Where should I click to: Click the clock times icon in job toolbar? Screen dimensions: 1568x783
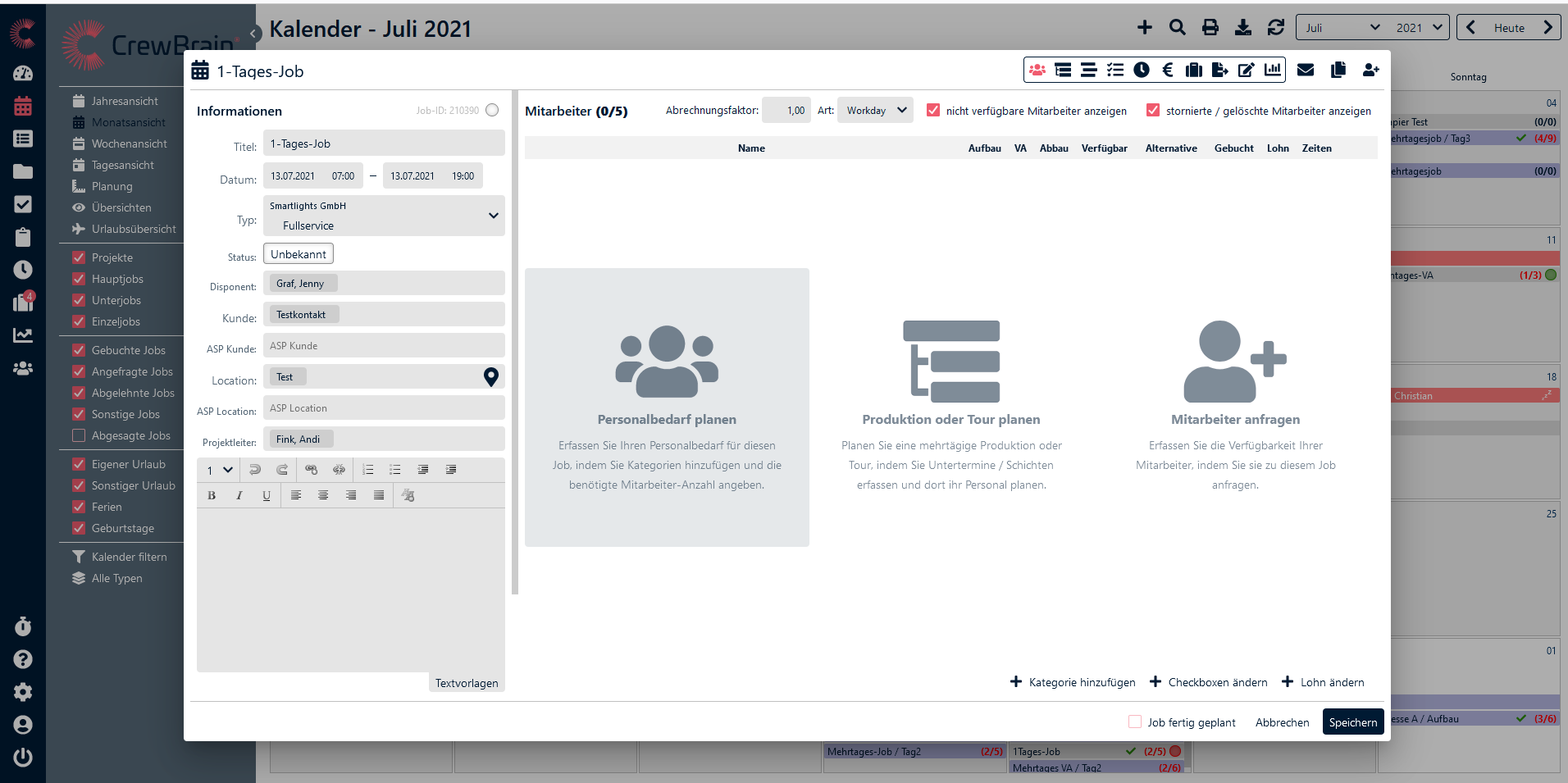1142,71
